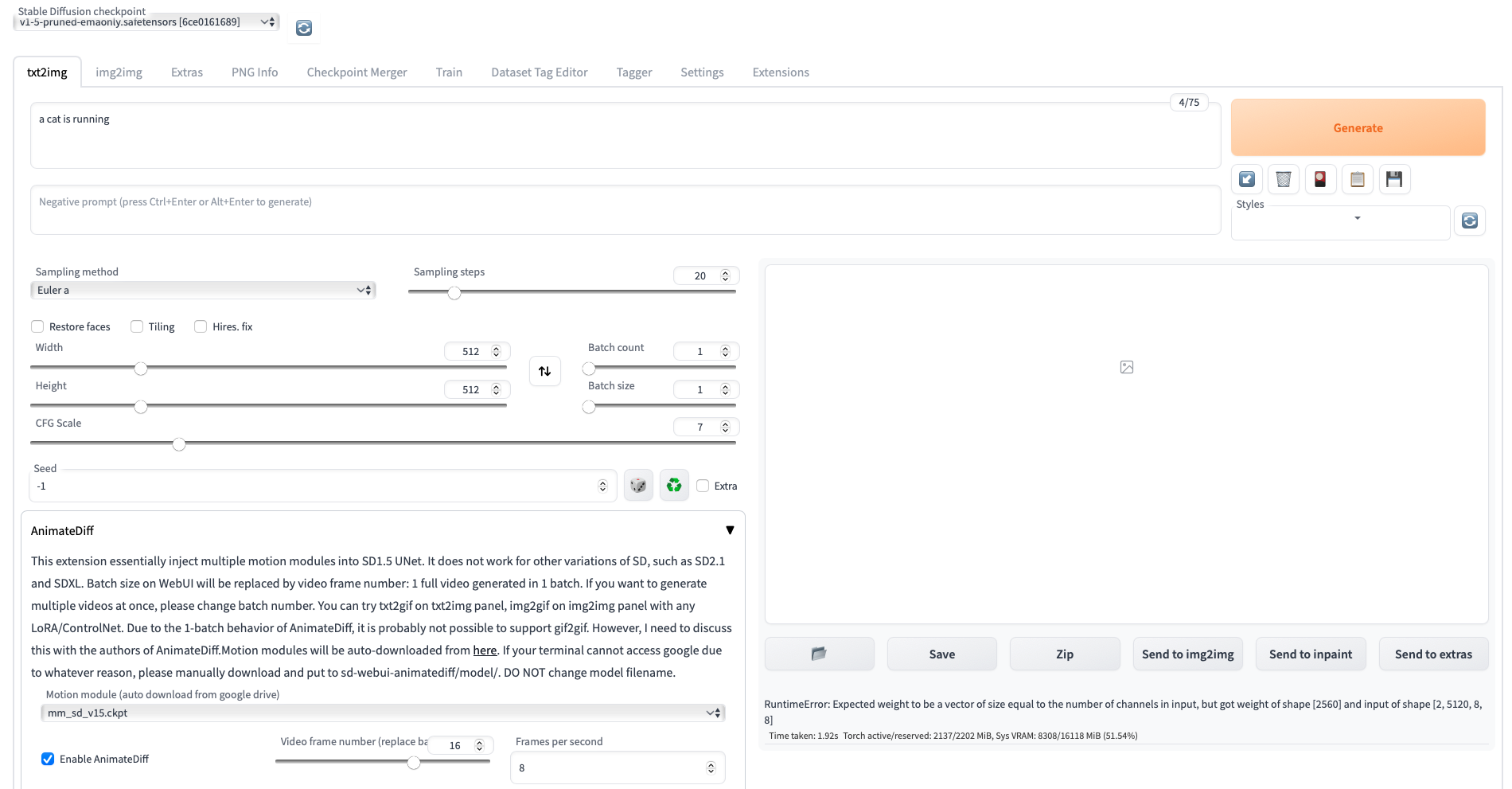Viewport: 1512px width, 789px height.
Task: Reuse previous seed via recycle icon
Action: click(x=673, y=485)
